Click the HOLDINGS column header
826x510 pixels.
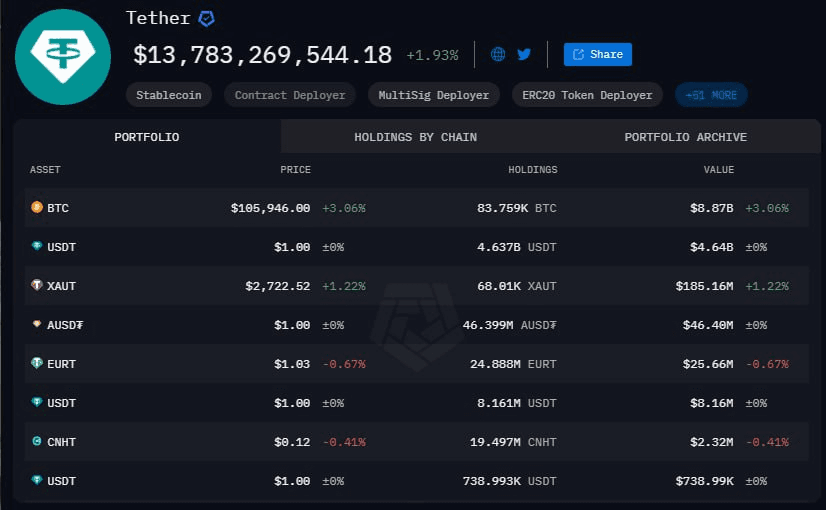coord(533,170)
